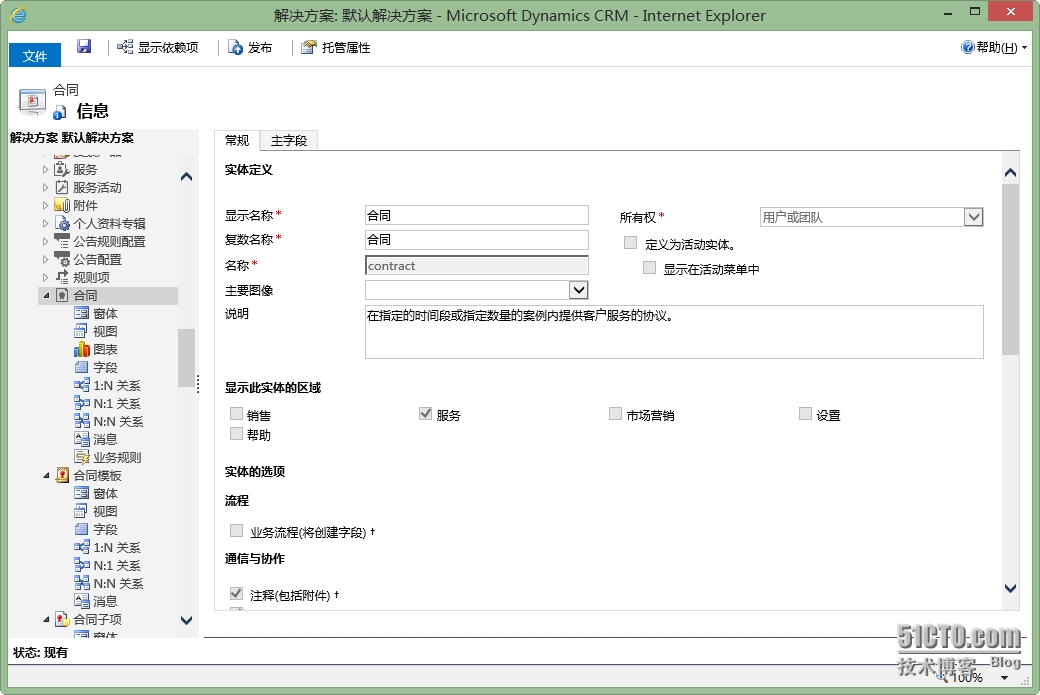The height and width of the screenshot is (695, 1040).
Task: Switch to the 常规 tab
Action: coord(237,140)
